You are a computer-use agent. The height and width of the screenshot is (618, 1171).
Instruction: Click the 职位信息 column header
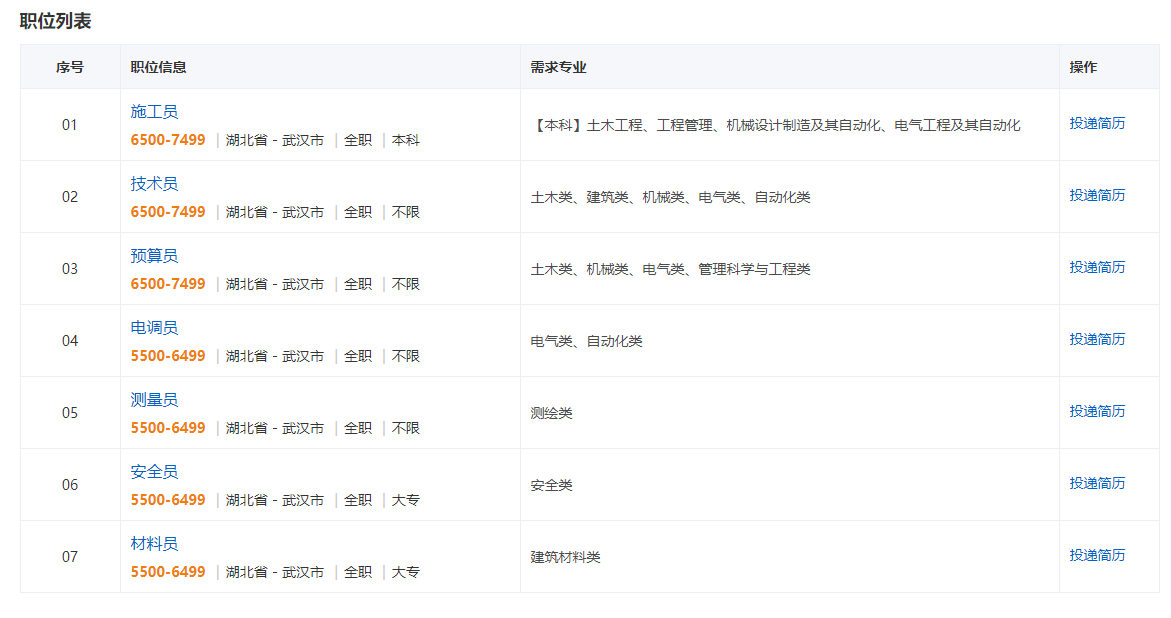158,67
